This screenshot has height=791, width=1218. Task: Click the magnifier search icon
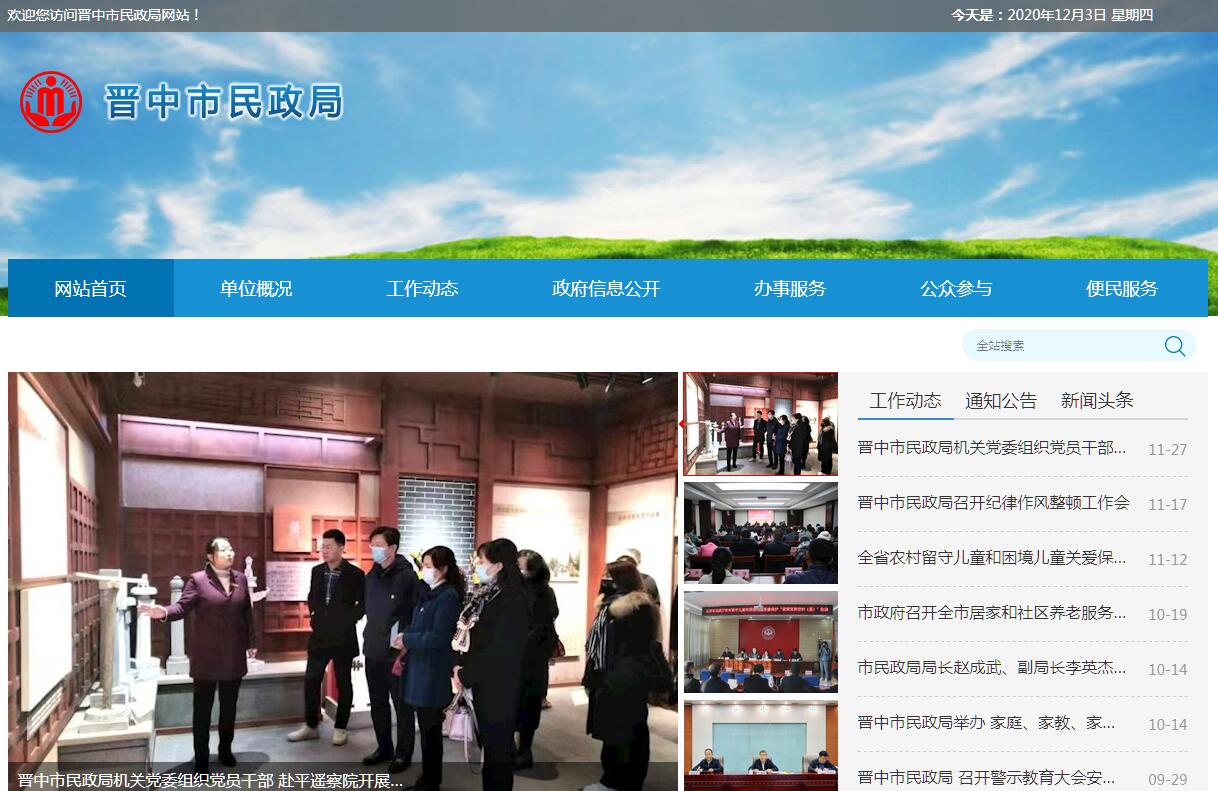[x=1174, y=346]
